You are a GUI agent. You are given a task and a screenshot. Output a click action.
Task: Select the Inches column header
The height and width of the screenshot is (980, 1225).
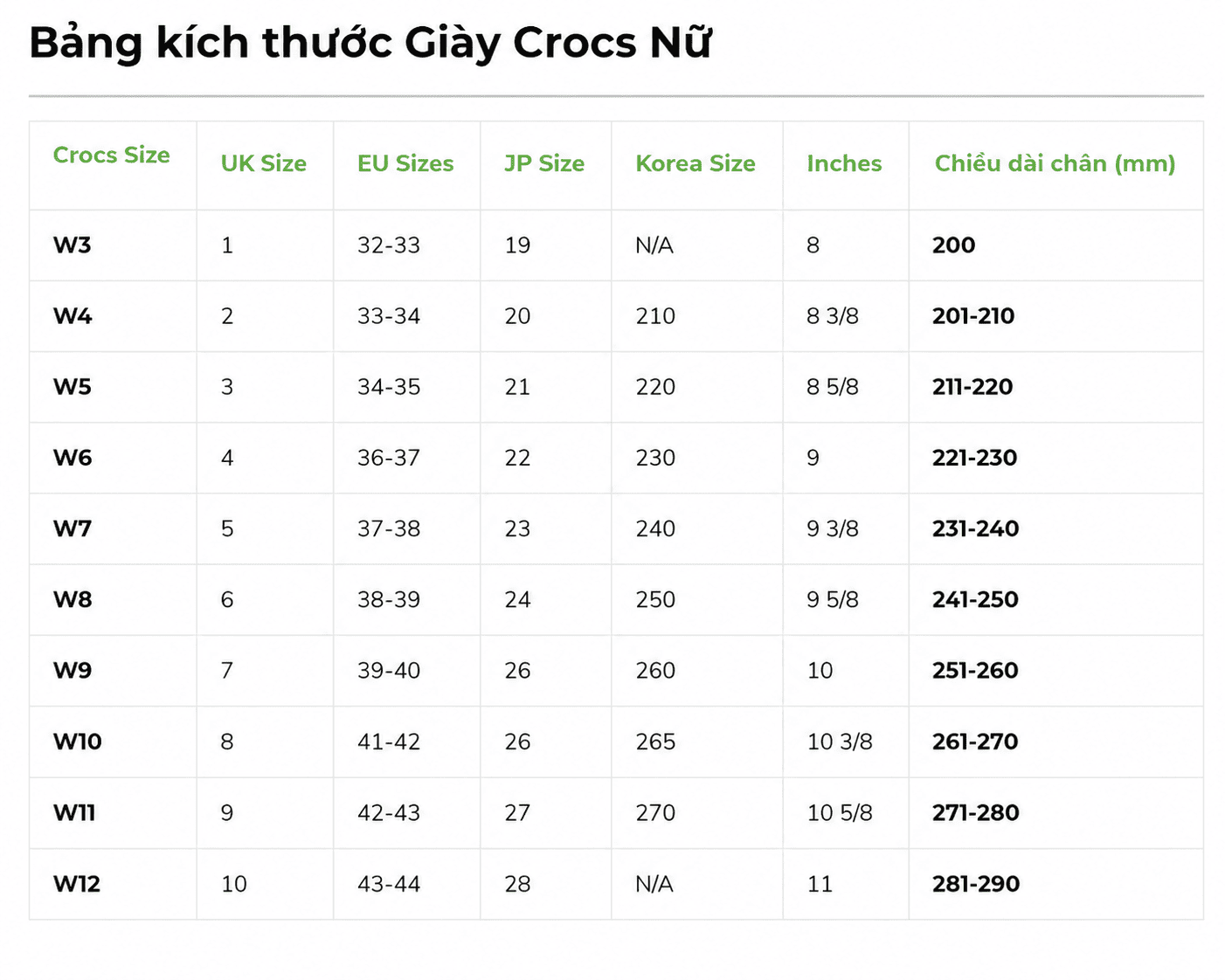(844, 163)
